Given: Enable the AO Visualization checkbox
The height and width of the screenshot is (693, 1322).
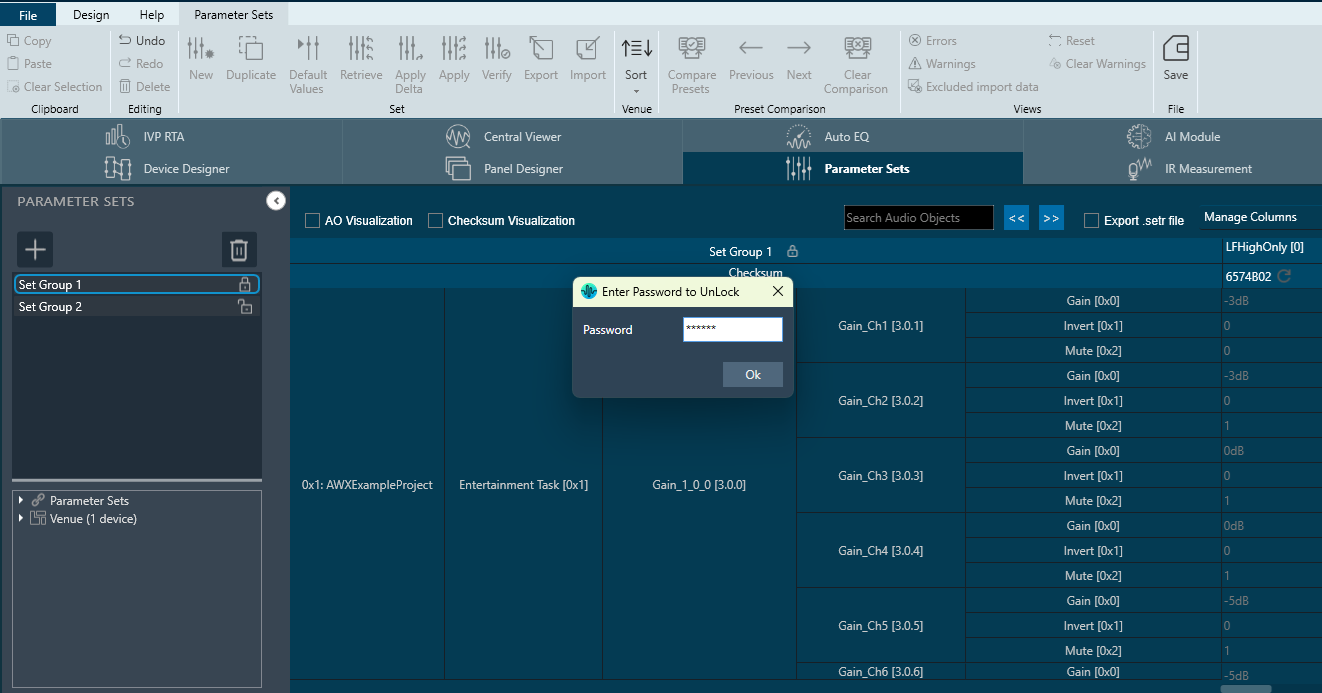Looking at the screenshot, I should click(x=313, y=221).
